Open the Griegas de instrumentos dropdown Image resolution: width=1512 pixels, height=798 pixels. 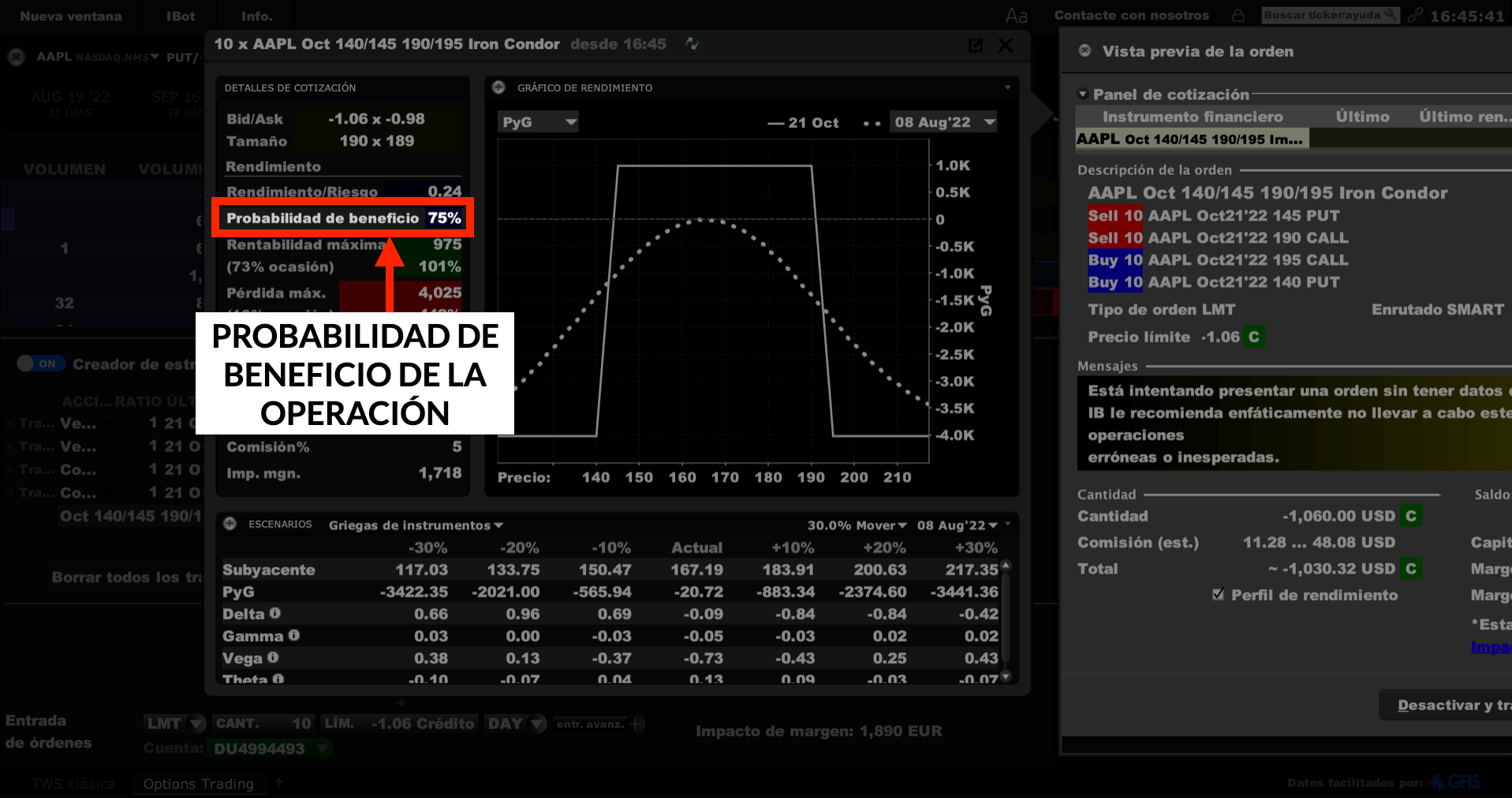point(416,525)
